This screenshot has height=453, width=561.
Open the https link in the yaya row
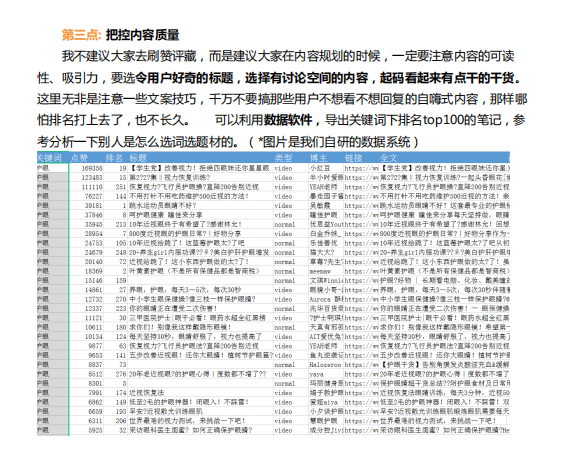pyautogui.click(x=361, y=374)
